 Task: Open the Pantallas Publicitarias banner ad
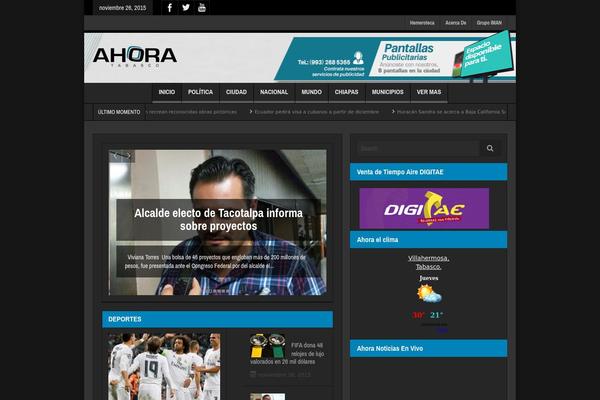(x=394, y=57)
